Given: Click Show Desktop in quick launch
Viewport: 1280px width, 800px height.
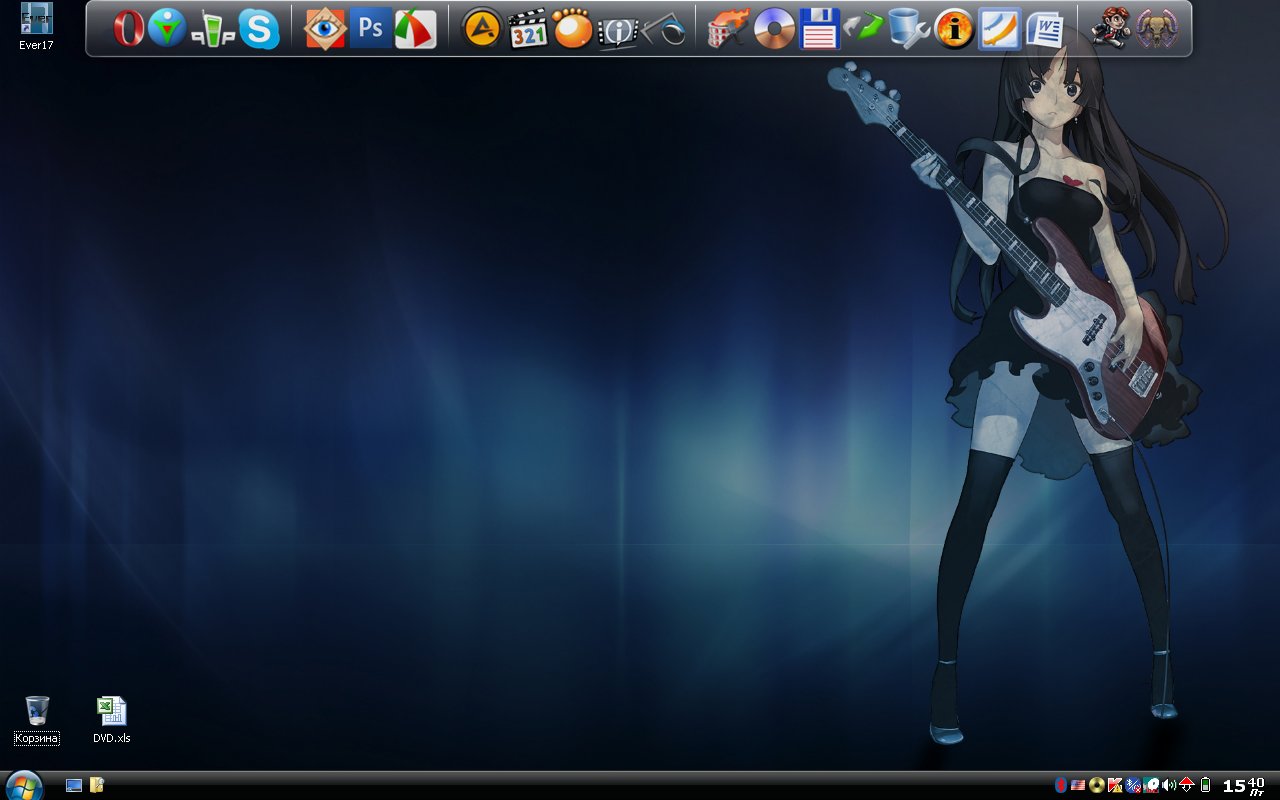Looking at the screenshot, I should [74, 785].
